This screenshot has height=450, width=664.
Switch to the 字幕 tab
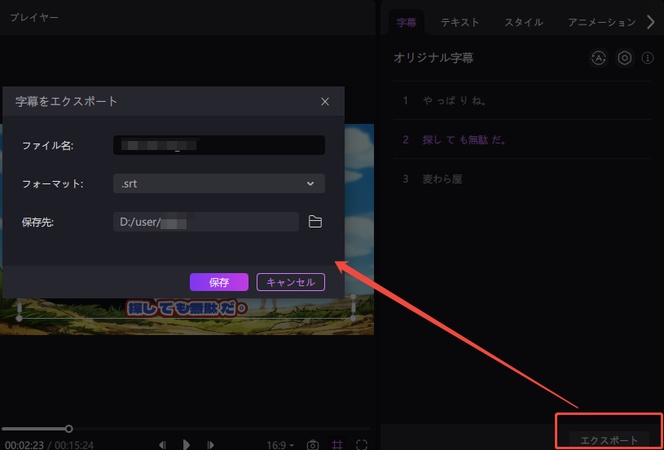point(406,22)
